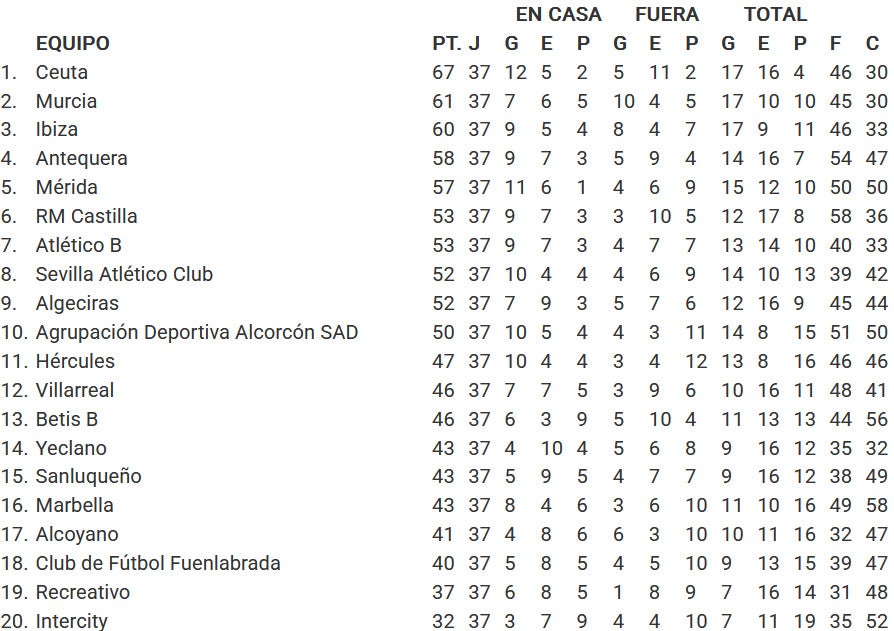Click the Villarreal team name

click(75, 390)
